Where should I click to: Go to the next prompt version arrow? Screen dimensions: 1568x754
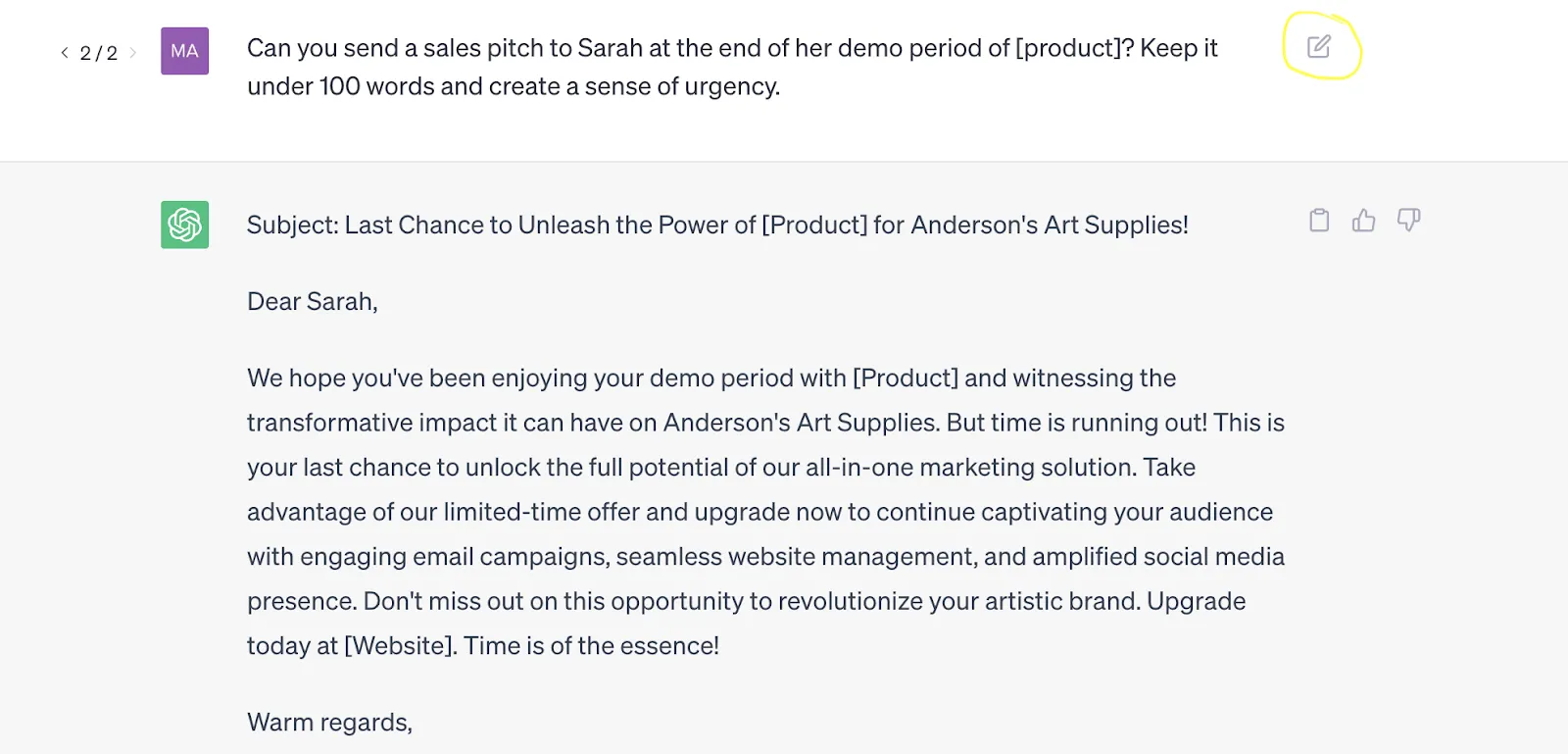click(x=133, y=53)
